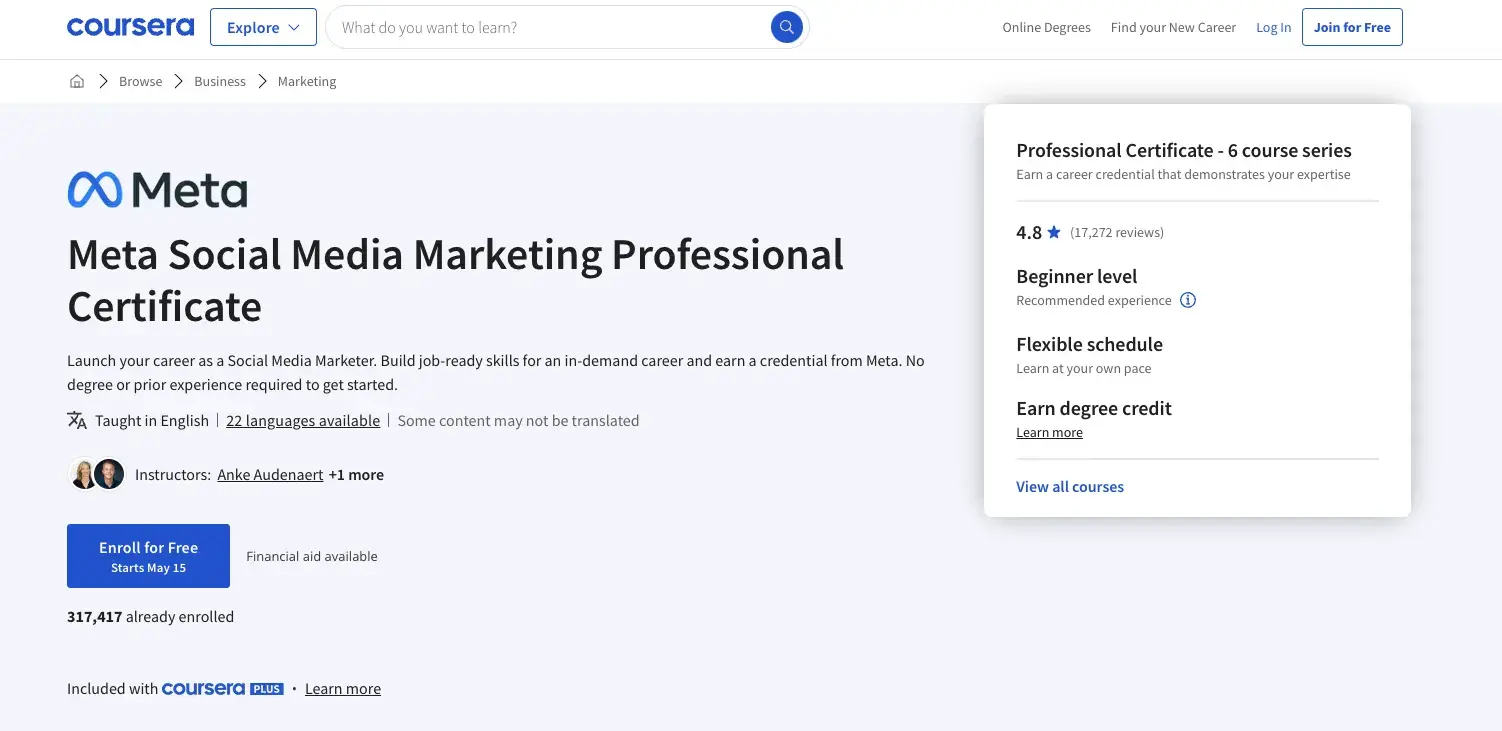Click the instructor profile photos
1502x731 pixels.
click(96, 474)
